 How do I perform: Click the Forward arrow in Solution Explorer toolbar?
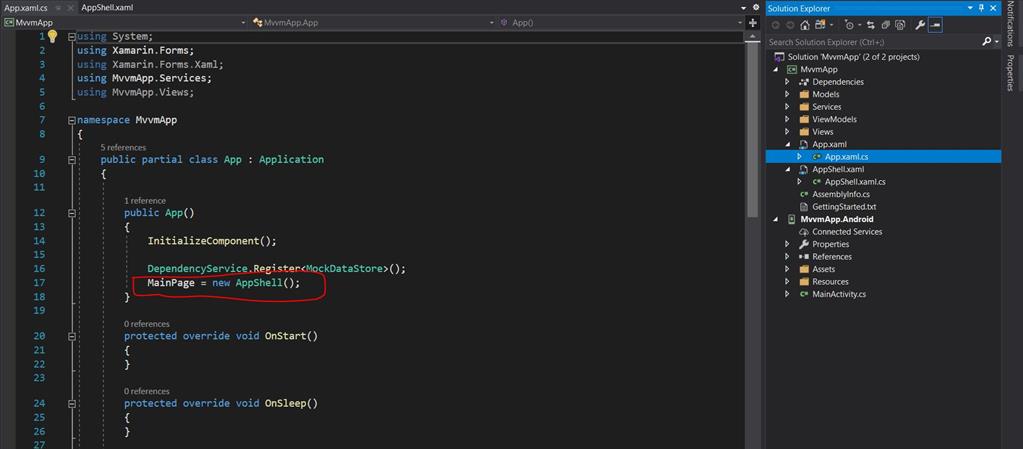tap(790, 25)
